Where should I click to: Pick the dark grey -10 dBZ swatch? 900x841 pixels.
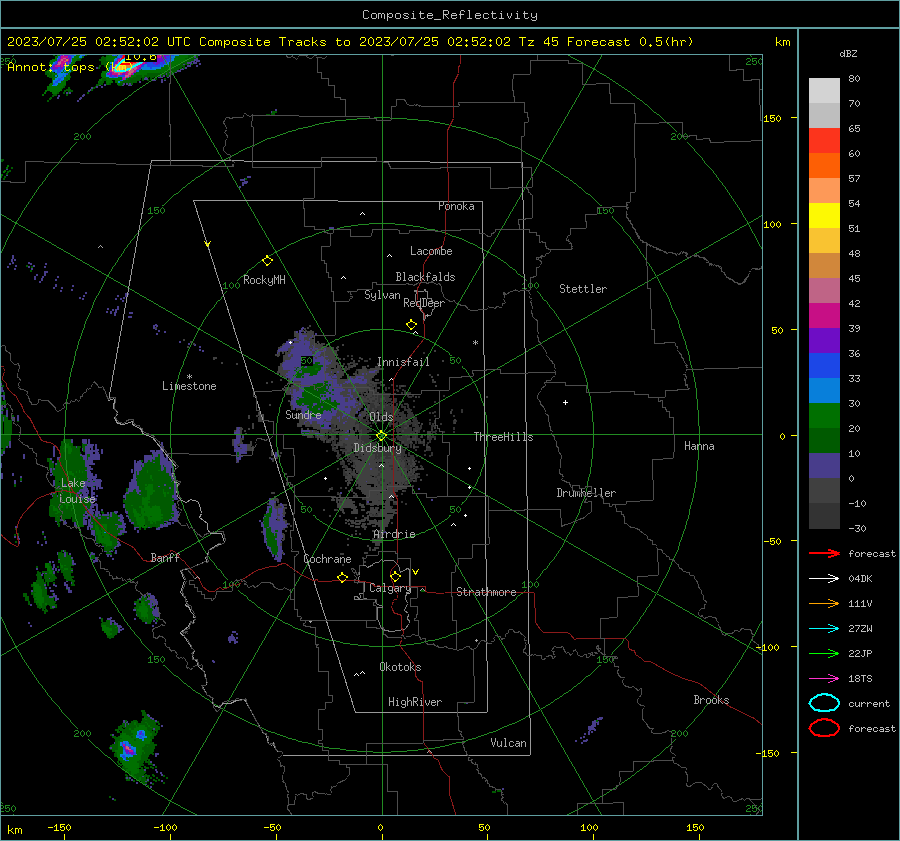point(824,516)
